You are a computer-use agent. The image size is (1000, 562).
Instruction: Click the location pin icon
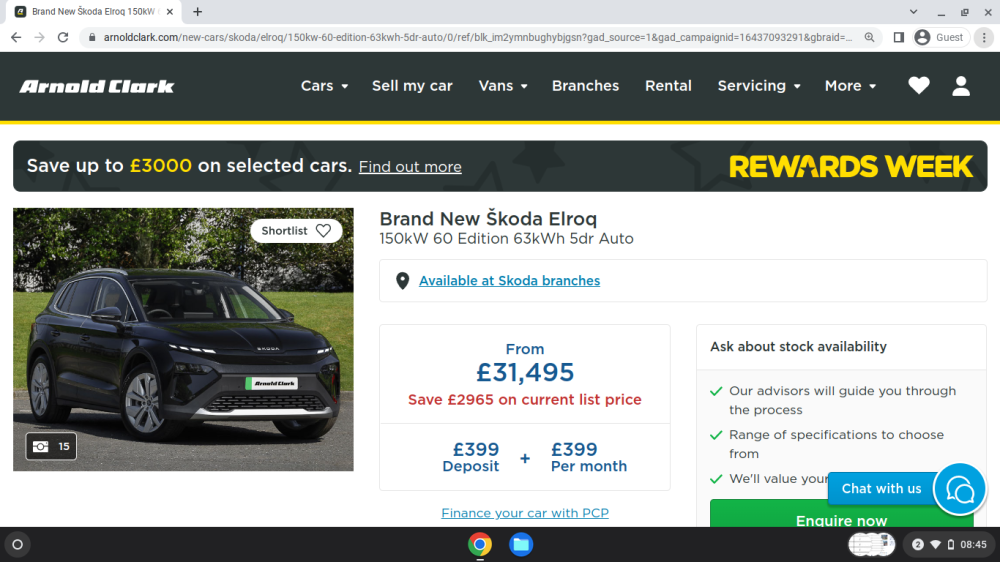402,281
